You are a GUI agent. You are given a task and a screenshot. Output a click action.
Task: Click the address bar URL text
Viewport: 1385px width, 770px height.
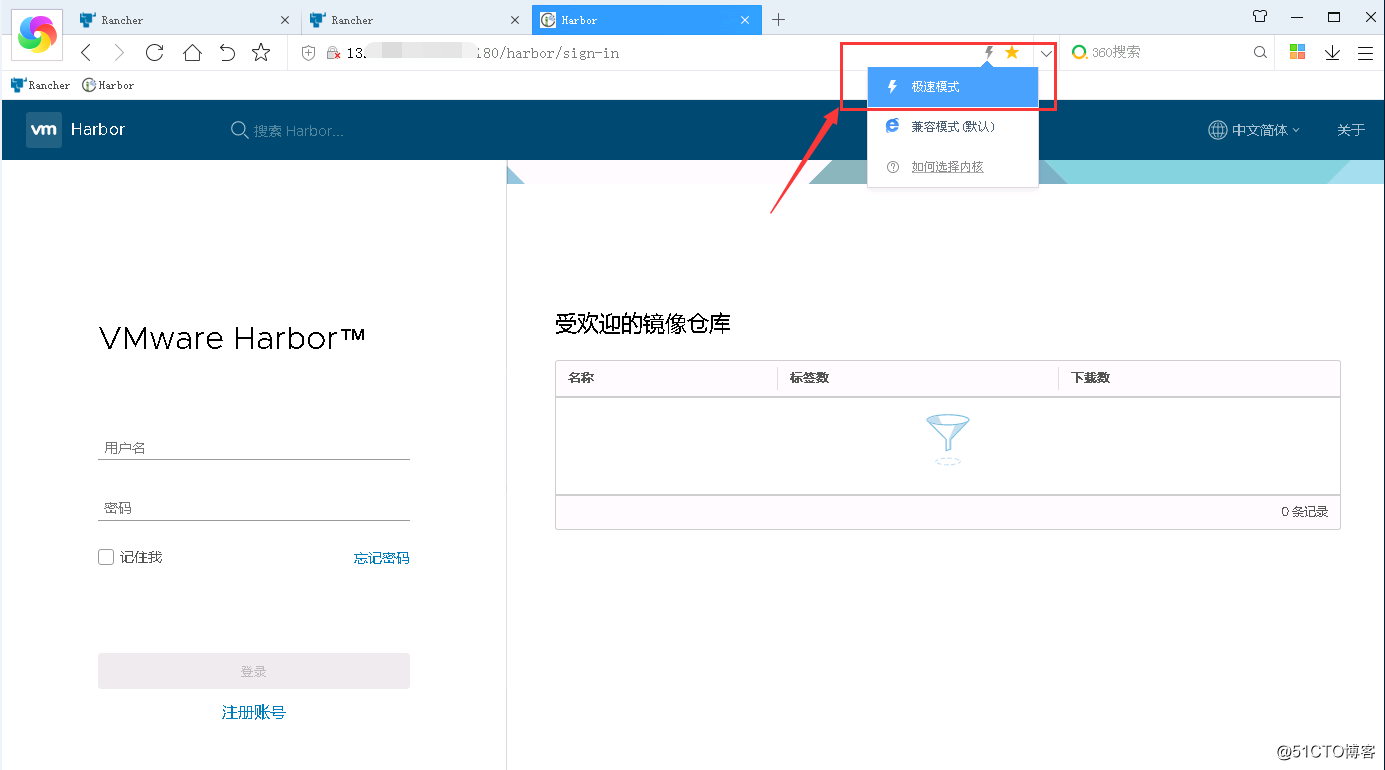(483, 53)
